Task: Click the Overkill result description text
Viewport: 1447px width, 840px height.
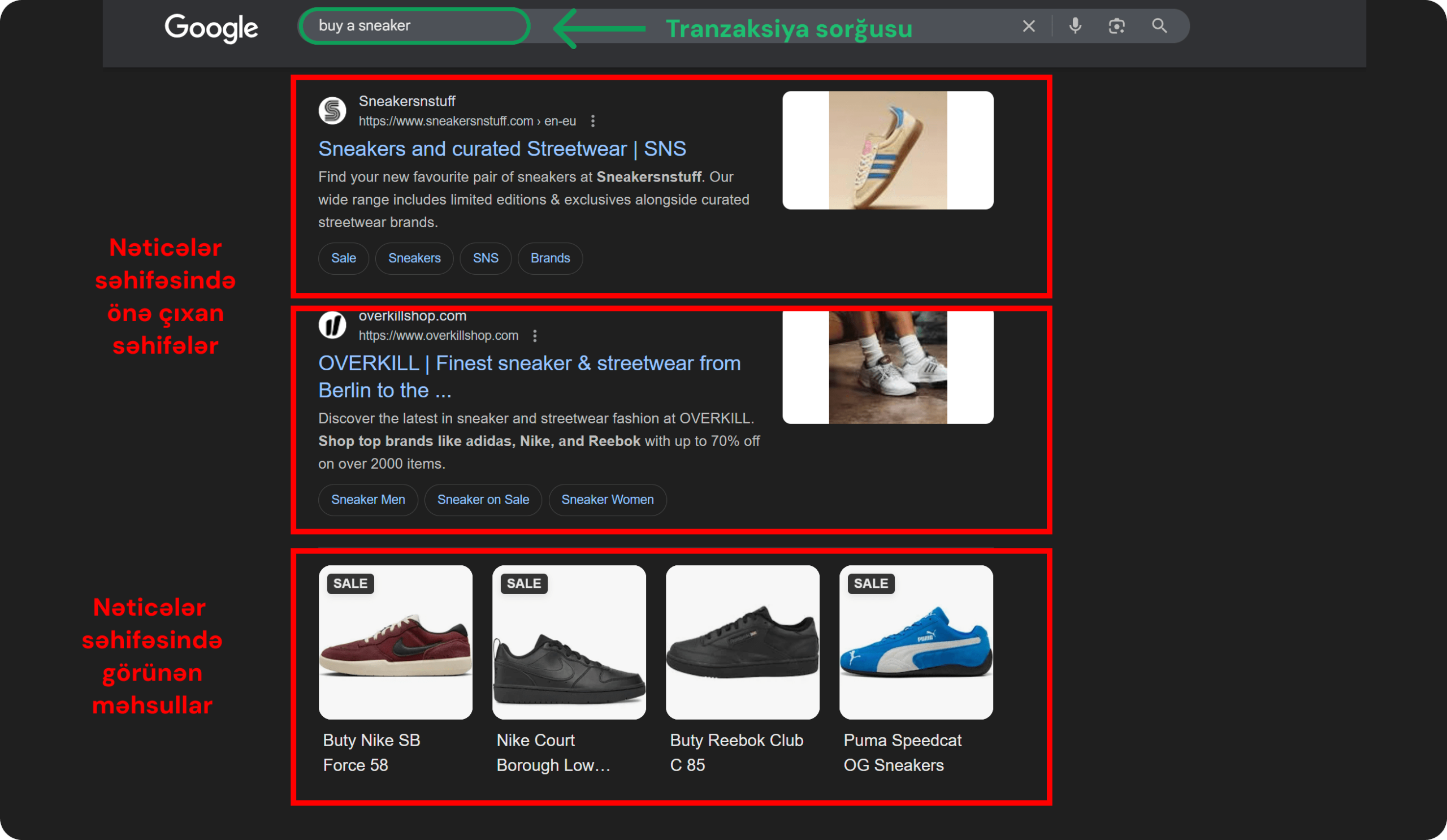Action: (539, 441)
